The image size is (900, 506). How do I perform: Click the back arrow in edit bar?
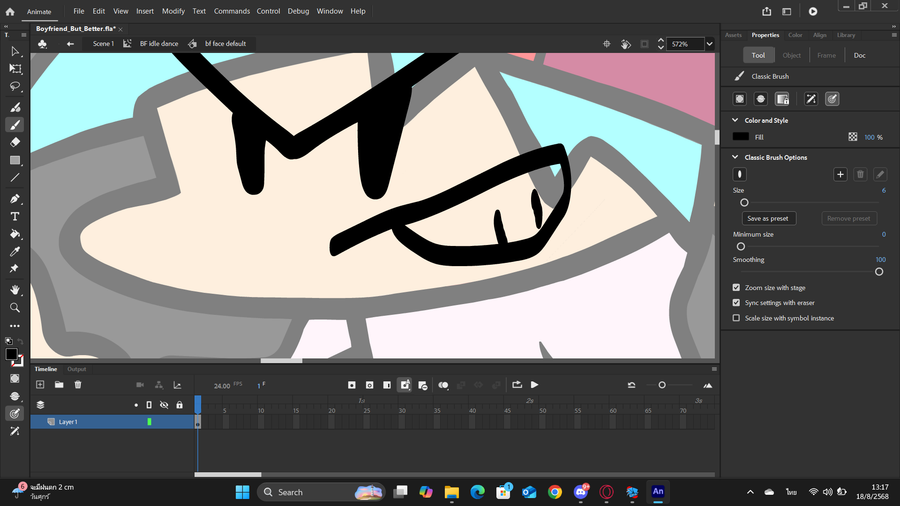coord(70,44)
